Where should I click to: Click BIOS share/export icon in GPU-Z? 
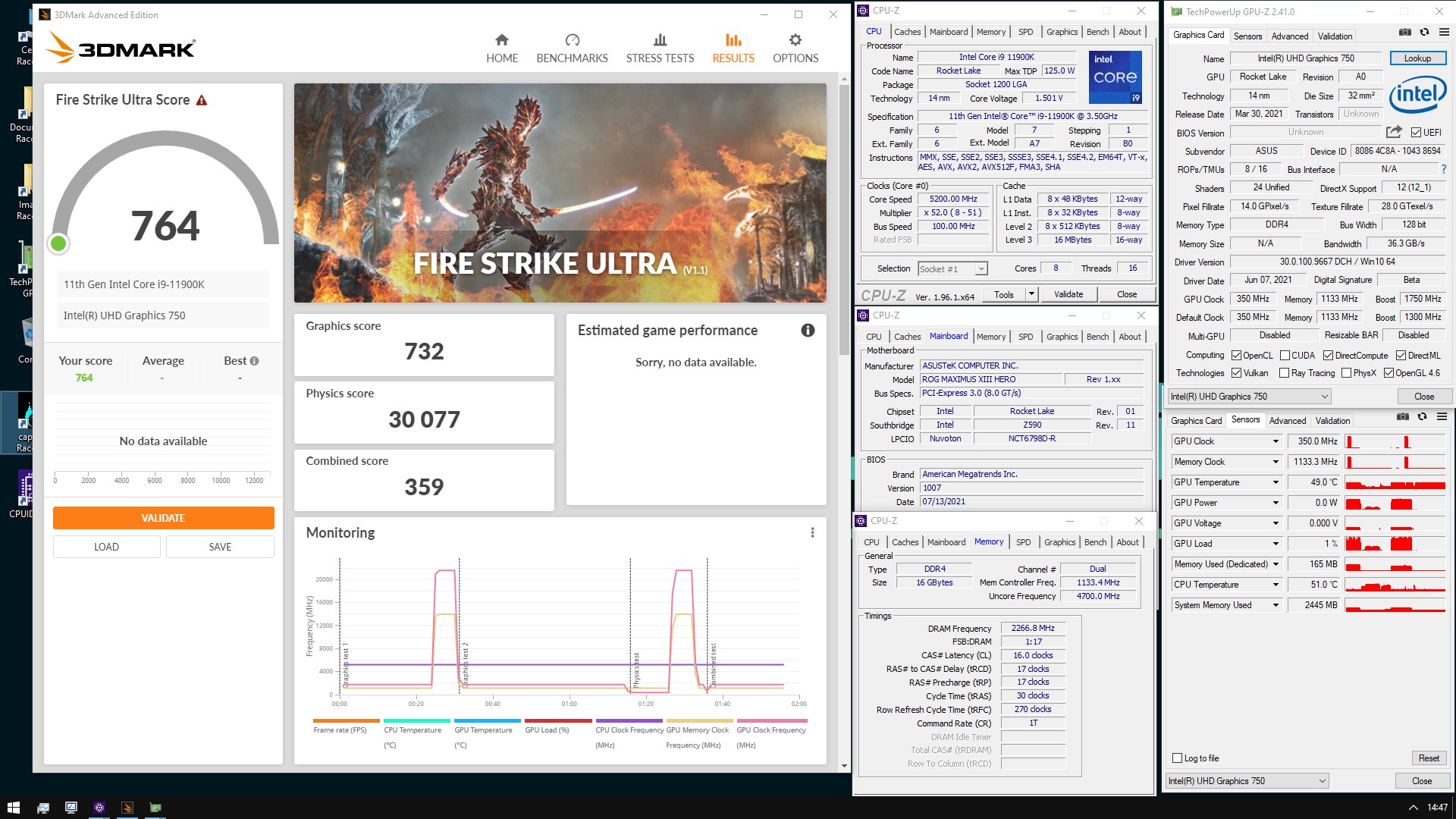1394,132
